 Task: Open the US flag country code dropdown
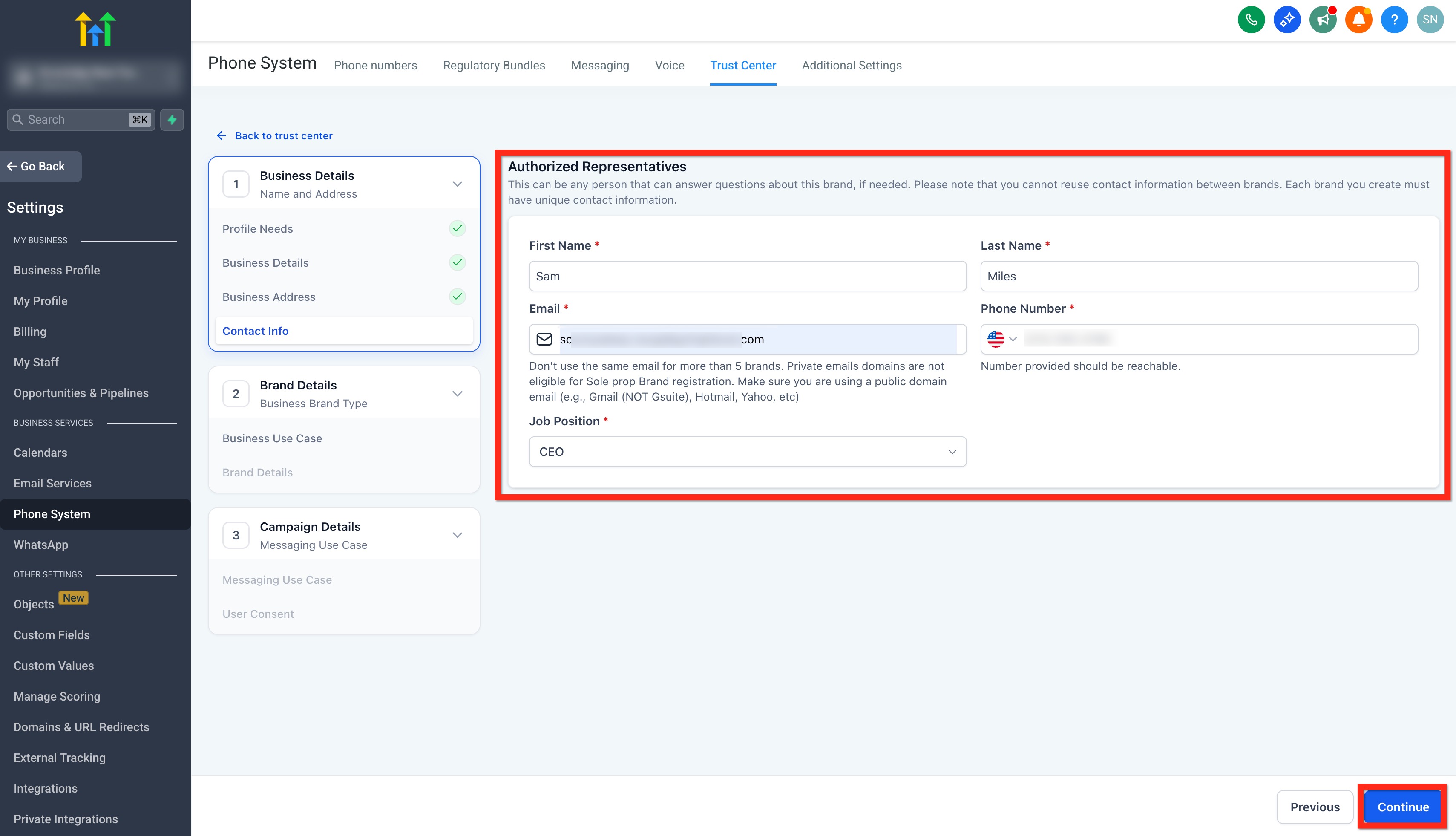pyautogui.click(x=1001, y=339)
